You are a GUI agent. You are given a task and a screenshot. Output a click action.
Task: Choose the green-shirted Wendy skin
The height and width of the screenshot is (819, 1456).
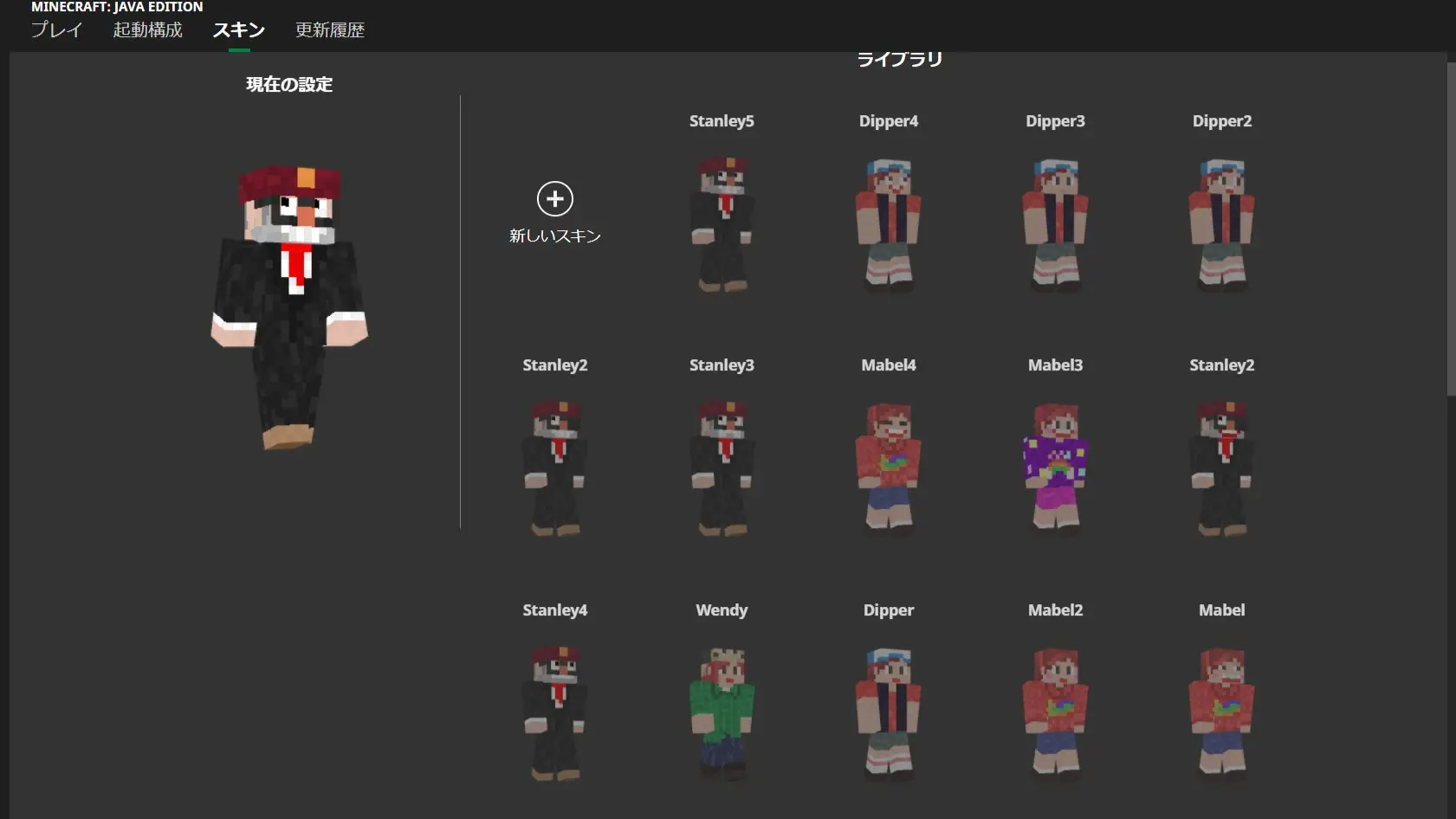(722, 713)
